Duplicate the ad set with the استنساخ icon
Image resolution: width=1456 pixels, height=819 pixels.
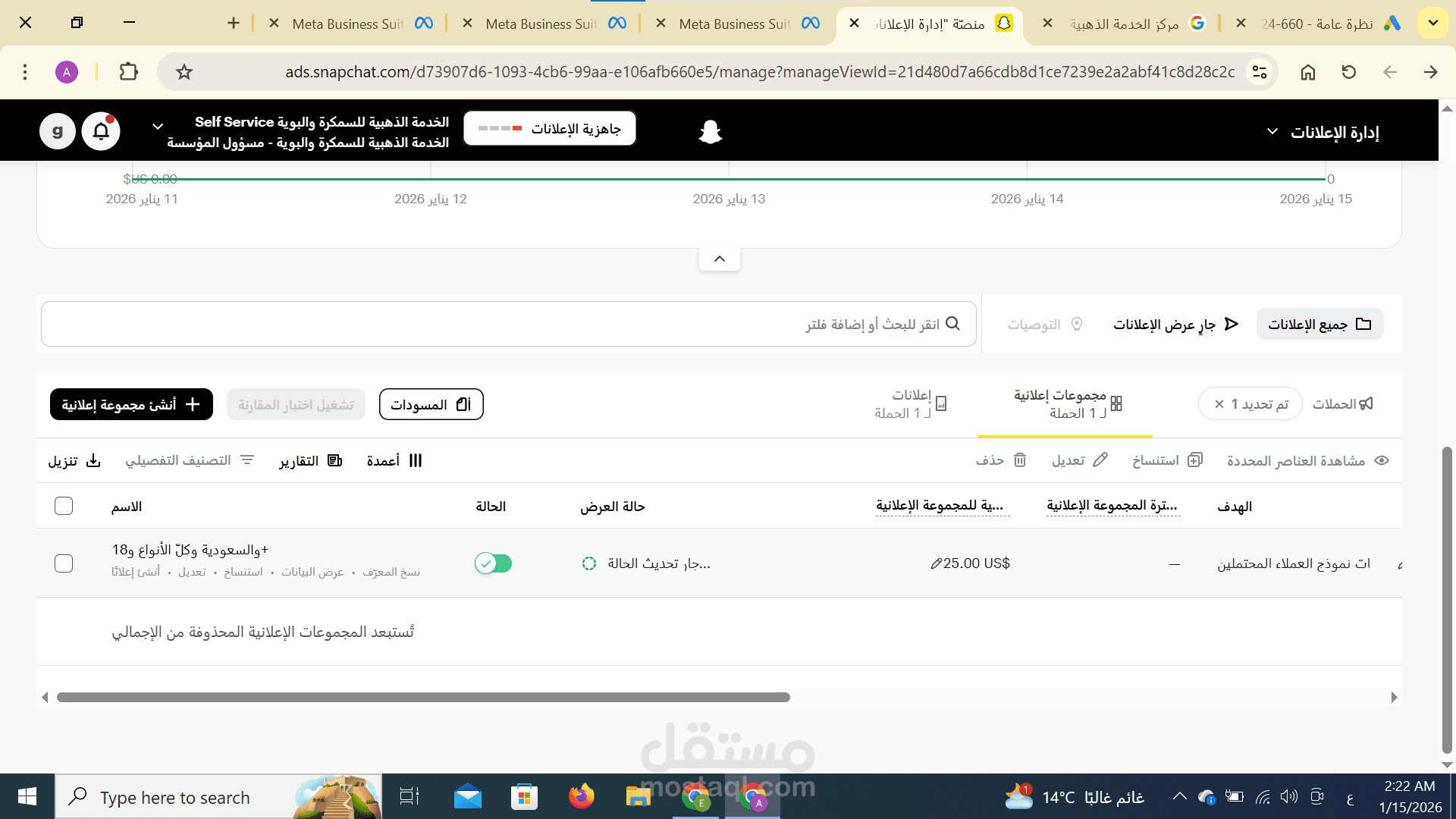[1194, 460]
